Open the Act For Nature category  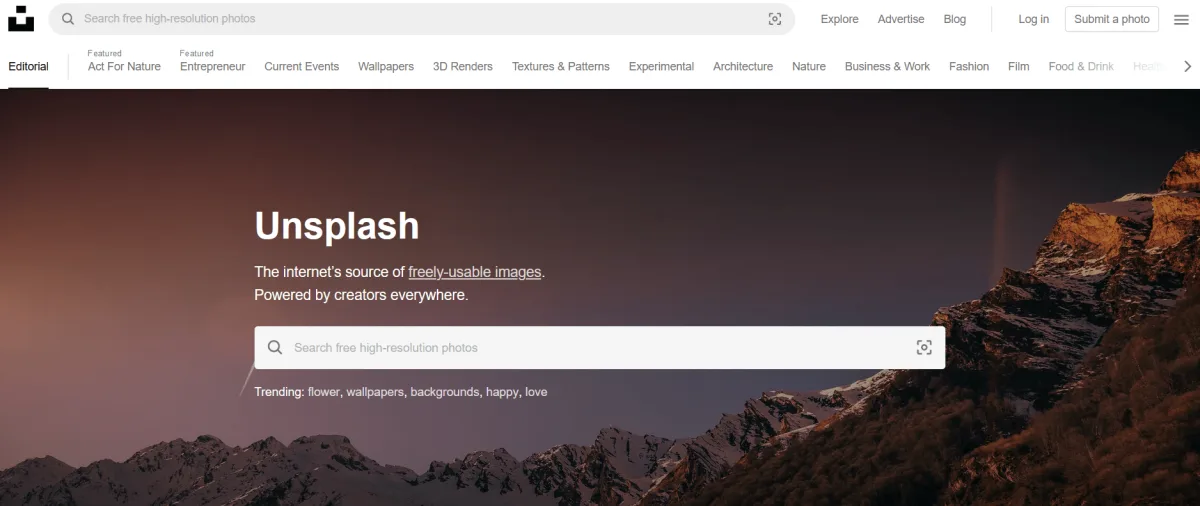coord(124,66)
